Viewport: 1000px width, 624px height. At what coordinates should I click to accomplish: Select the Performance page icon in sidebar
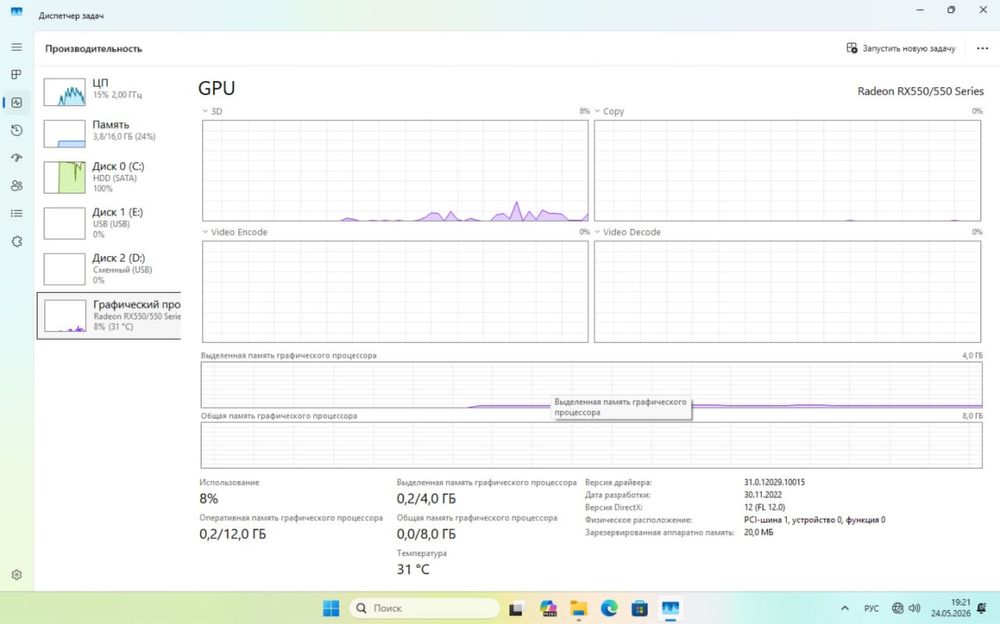click(17, 103)
